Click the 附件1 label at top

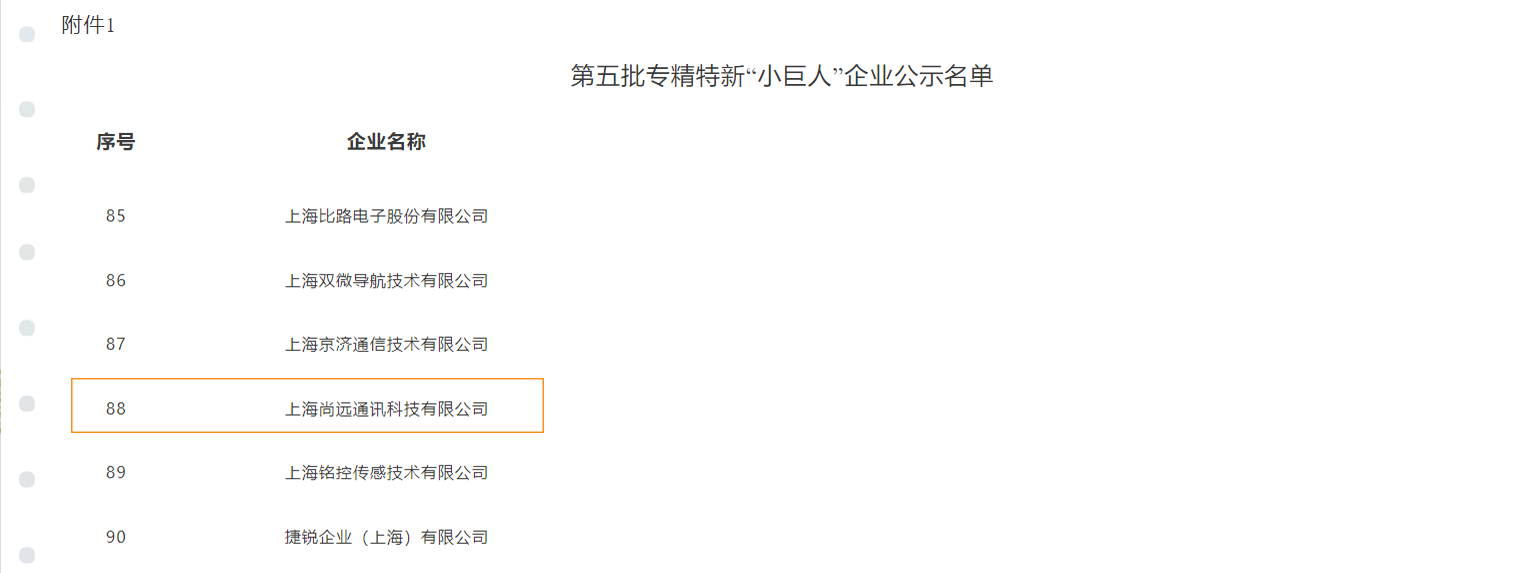88,26
